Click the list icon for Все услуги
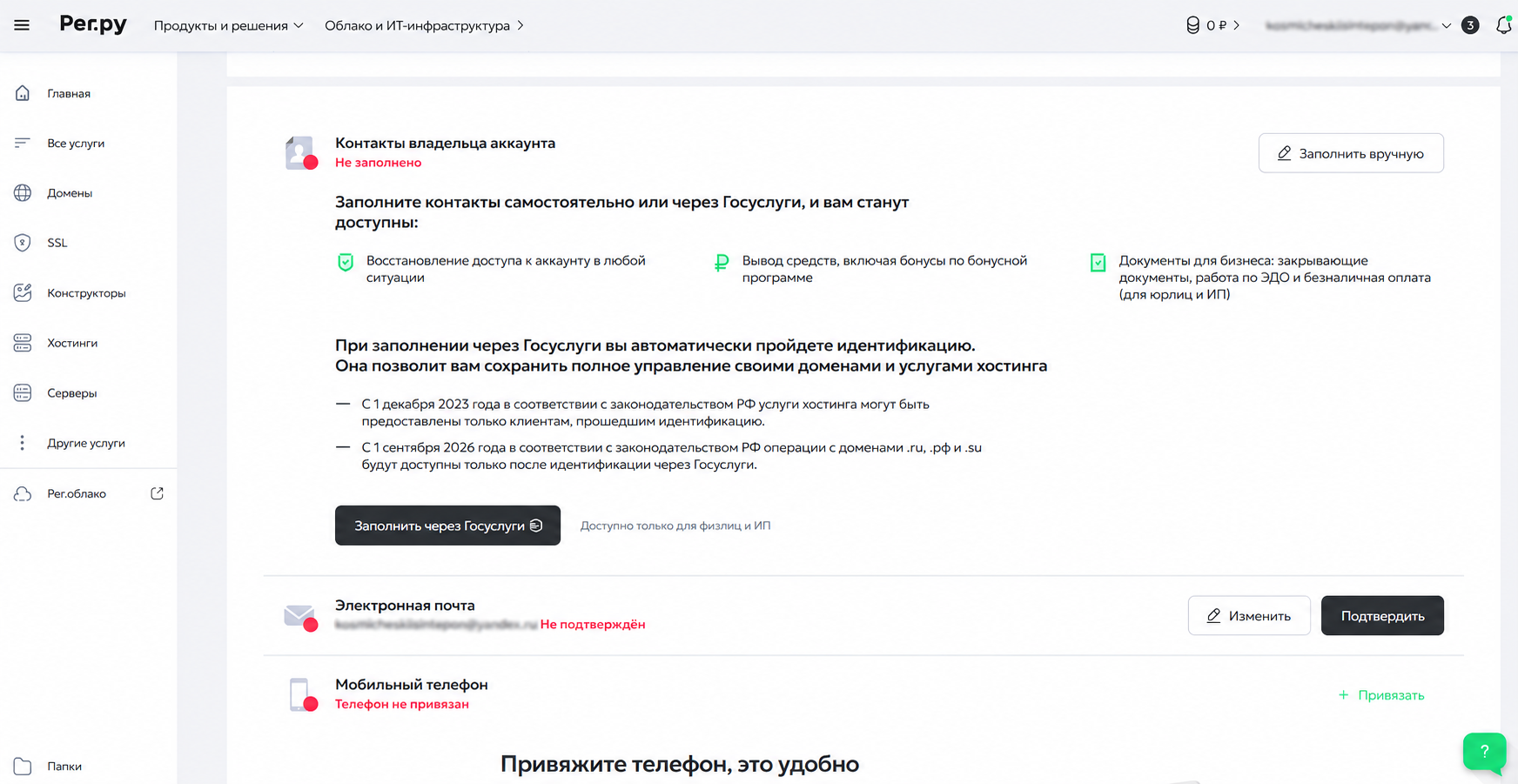 click(x=23, y=143)
